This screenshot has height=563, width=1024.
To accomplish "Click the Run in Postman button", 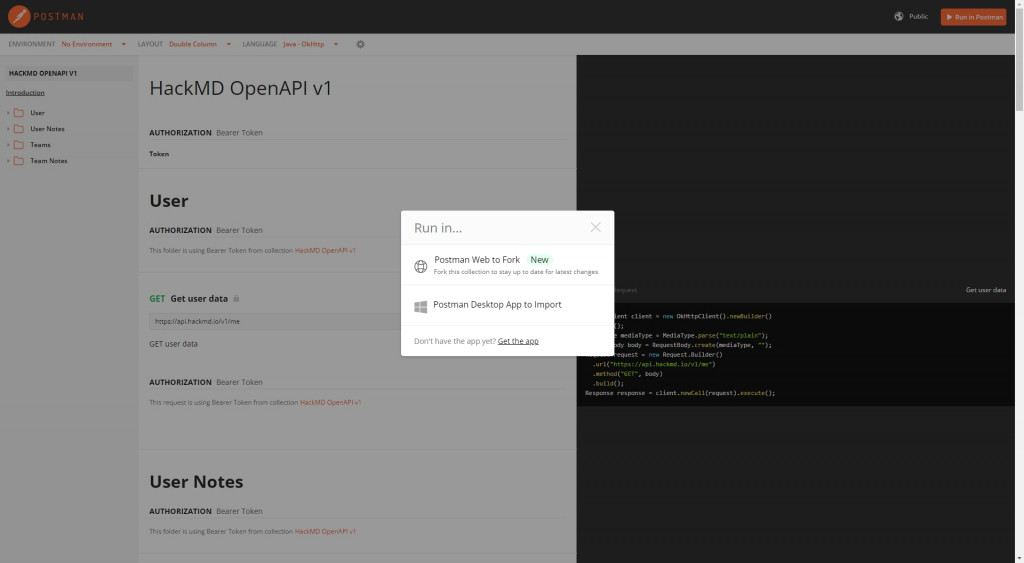I will [973, 17].
